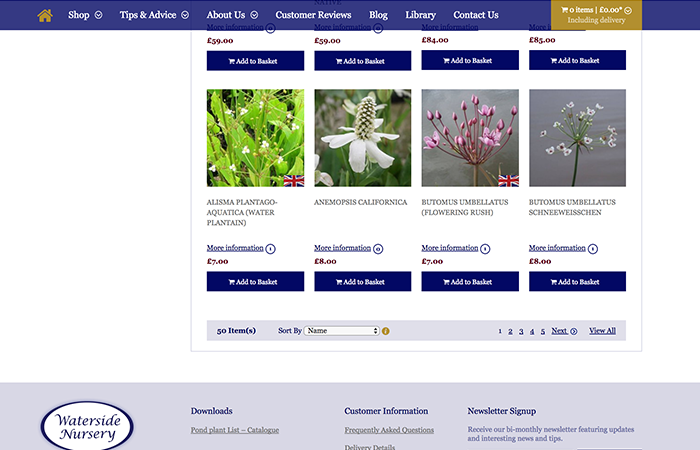The image size is (700, 450).
Task: Open the Sort By Name dropdown
Action: 342,331
